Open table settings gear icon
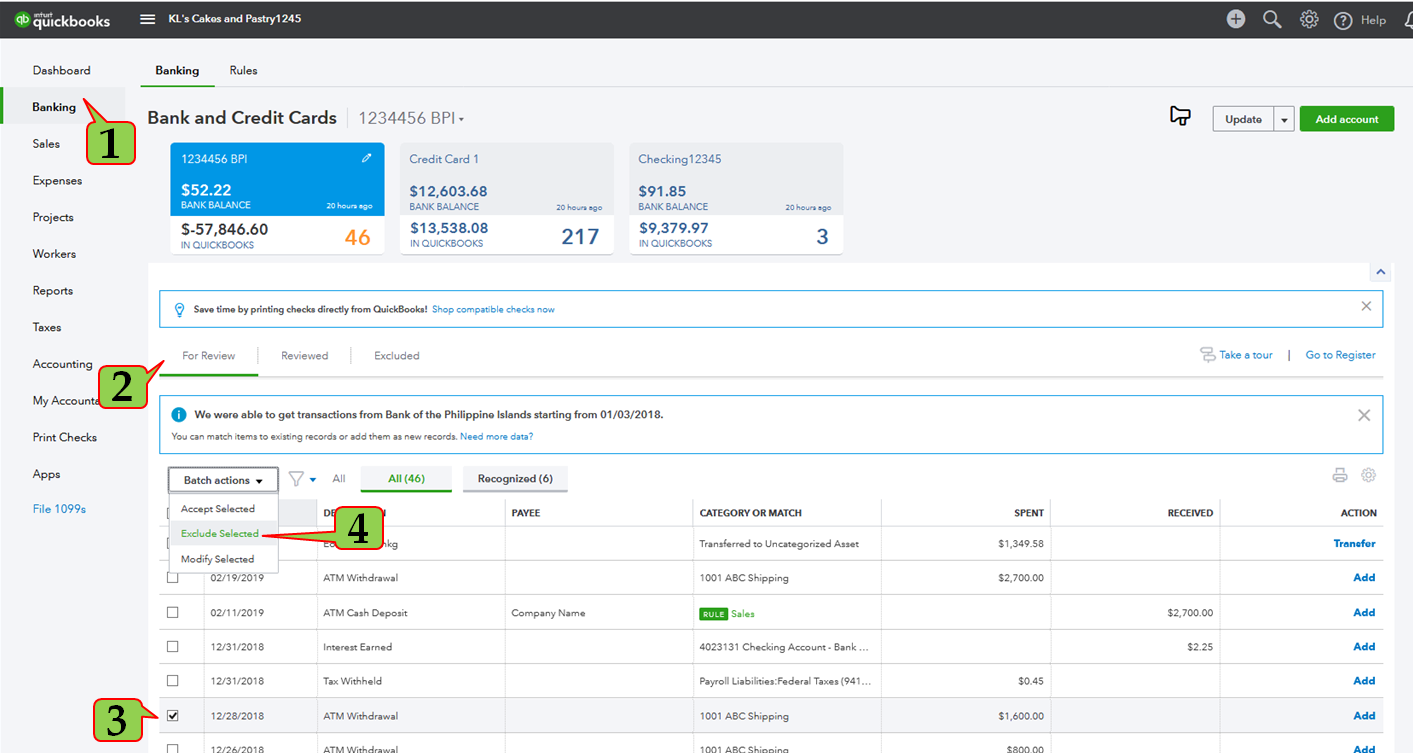This screenshot has width=1413, height=753. pos(1368,476)
